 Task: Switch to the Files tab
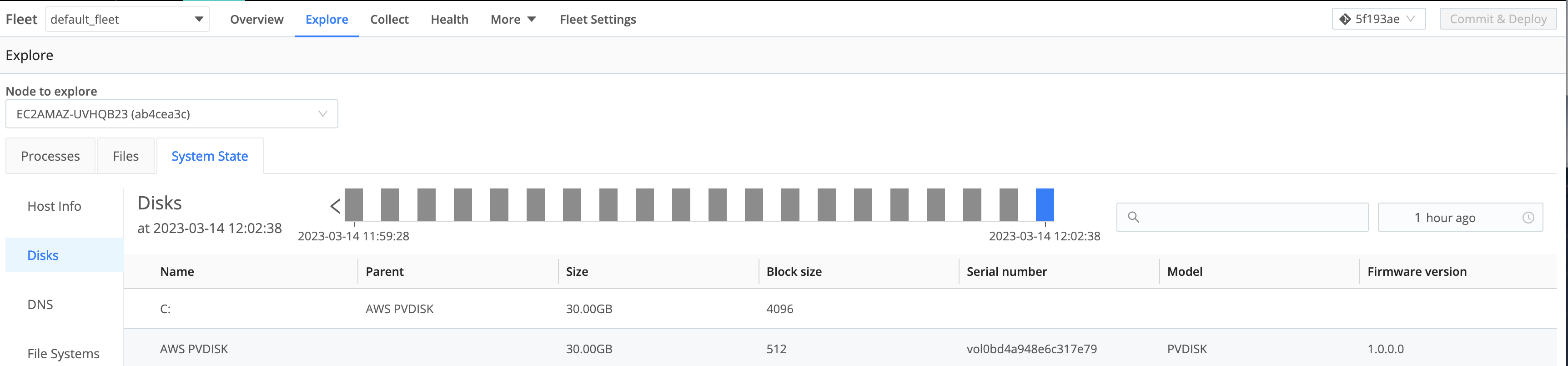[126, 157]
